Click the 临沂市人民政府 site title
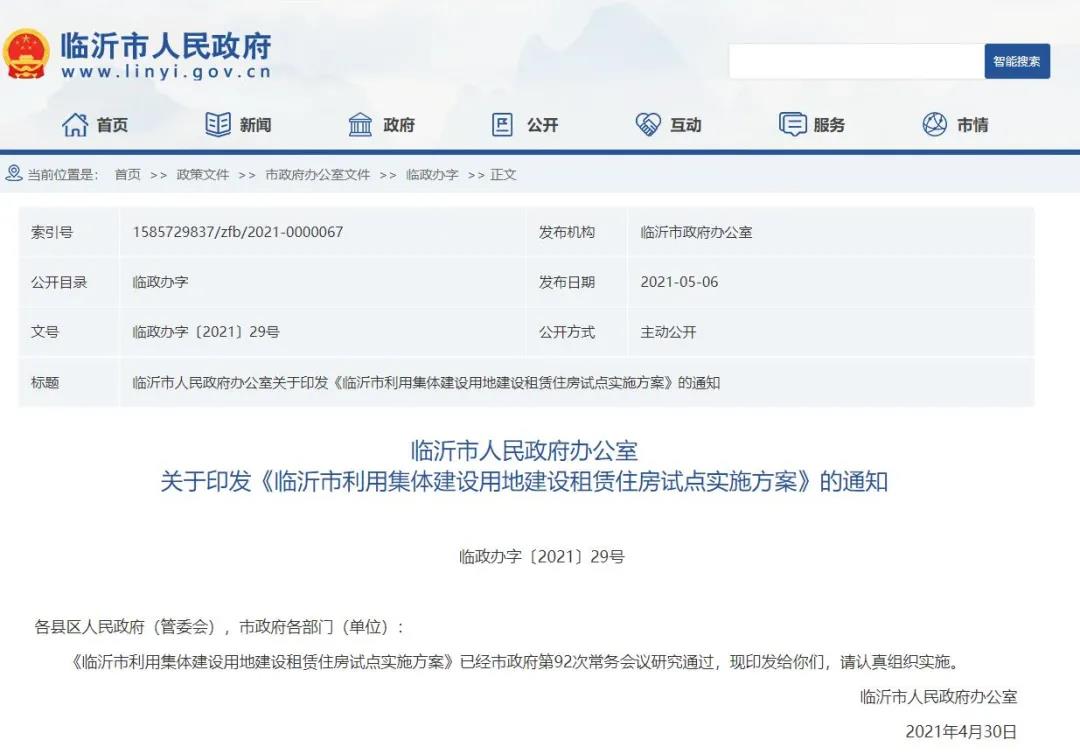Image resolution: width=1080 pixels, height=754 pixels. pyautogui.click(x=166, y=46)
